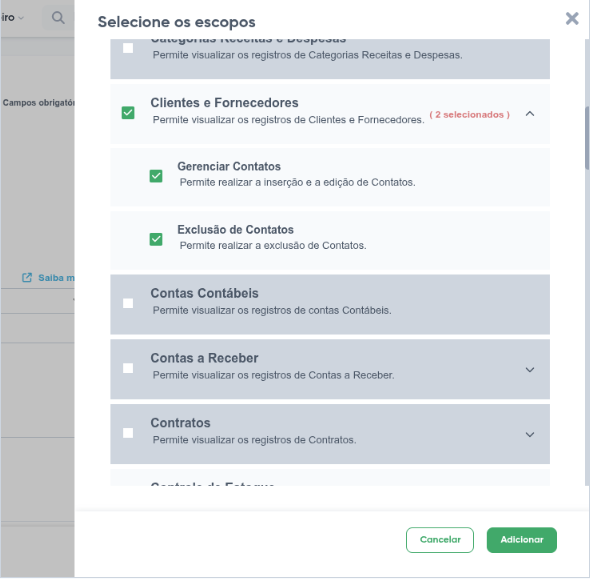Click 'Permite visualizar os registros de contas Contábeis.'
This screenshot has height=579, width=590.
pos(272,310)
